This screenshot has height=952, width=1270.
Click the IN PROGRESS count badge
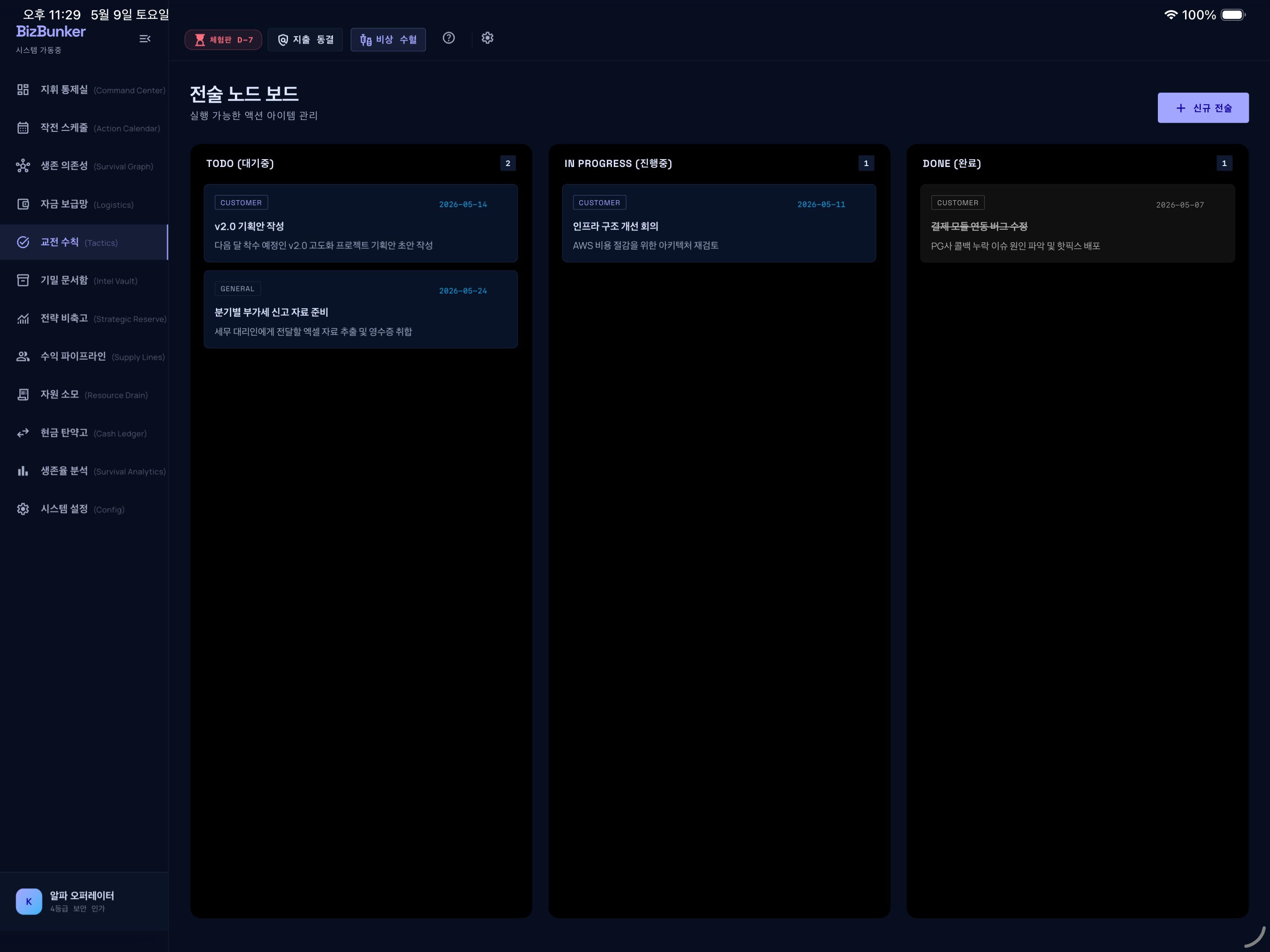click(866, 164)
